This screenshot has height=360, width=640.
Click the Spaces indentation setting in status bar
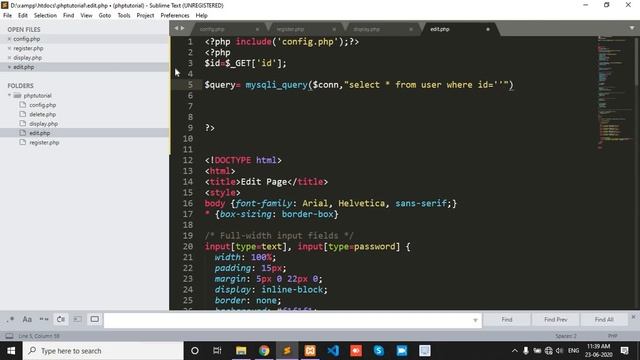click(566, 336)
